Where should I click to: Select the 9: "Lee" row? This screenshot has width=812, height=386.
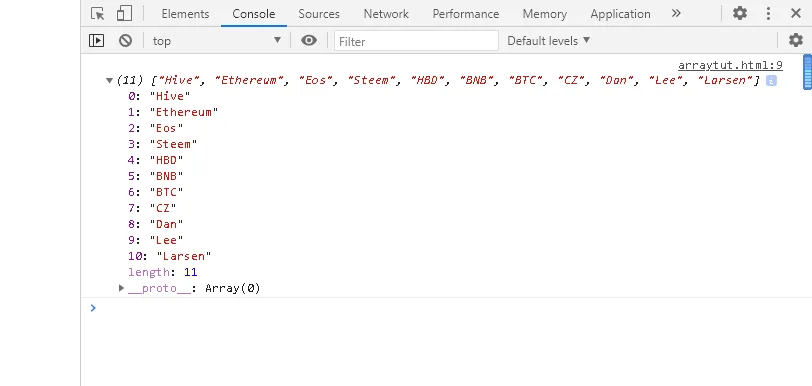click(156, 241)
